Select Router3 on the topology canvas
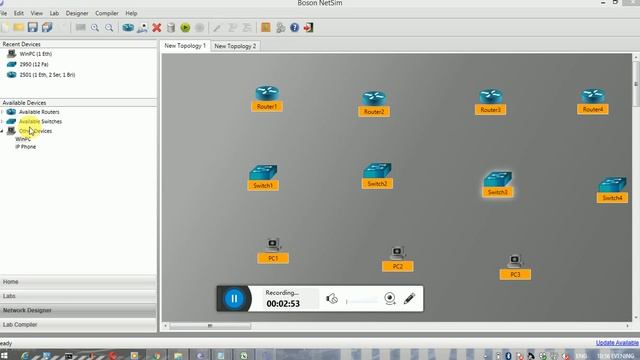The height and width of the screenshot is (360, 640). pyautogui.click(x=490, y=102)
